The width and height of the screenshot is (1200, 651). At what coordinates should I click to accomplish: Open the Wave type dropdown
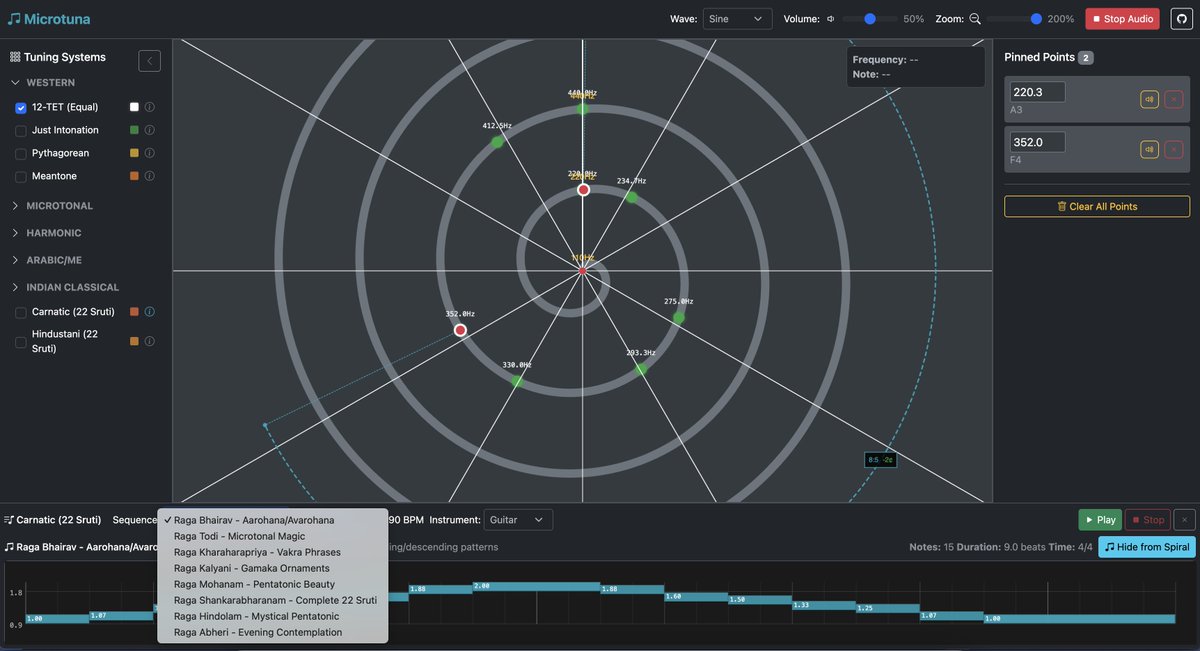737,19
